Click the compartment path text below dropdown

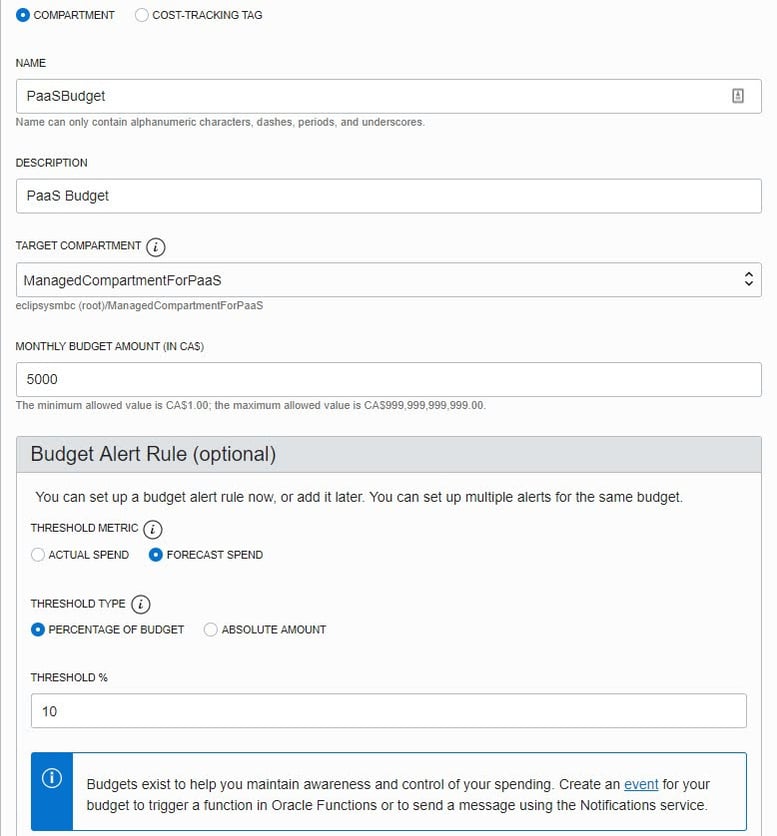[x=139, y=306]
